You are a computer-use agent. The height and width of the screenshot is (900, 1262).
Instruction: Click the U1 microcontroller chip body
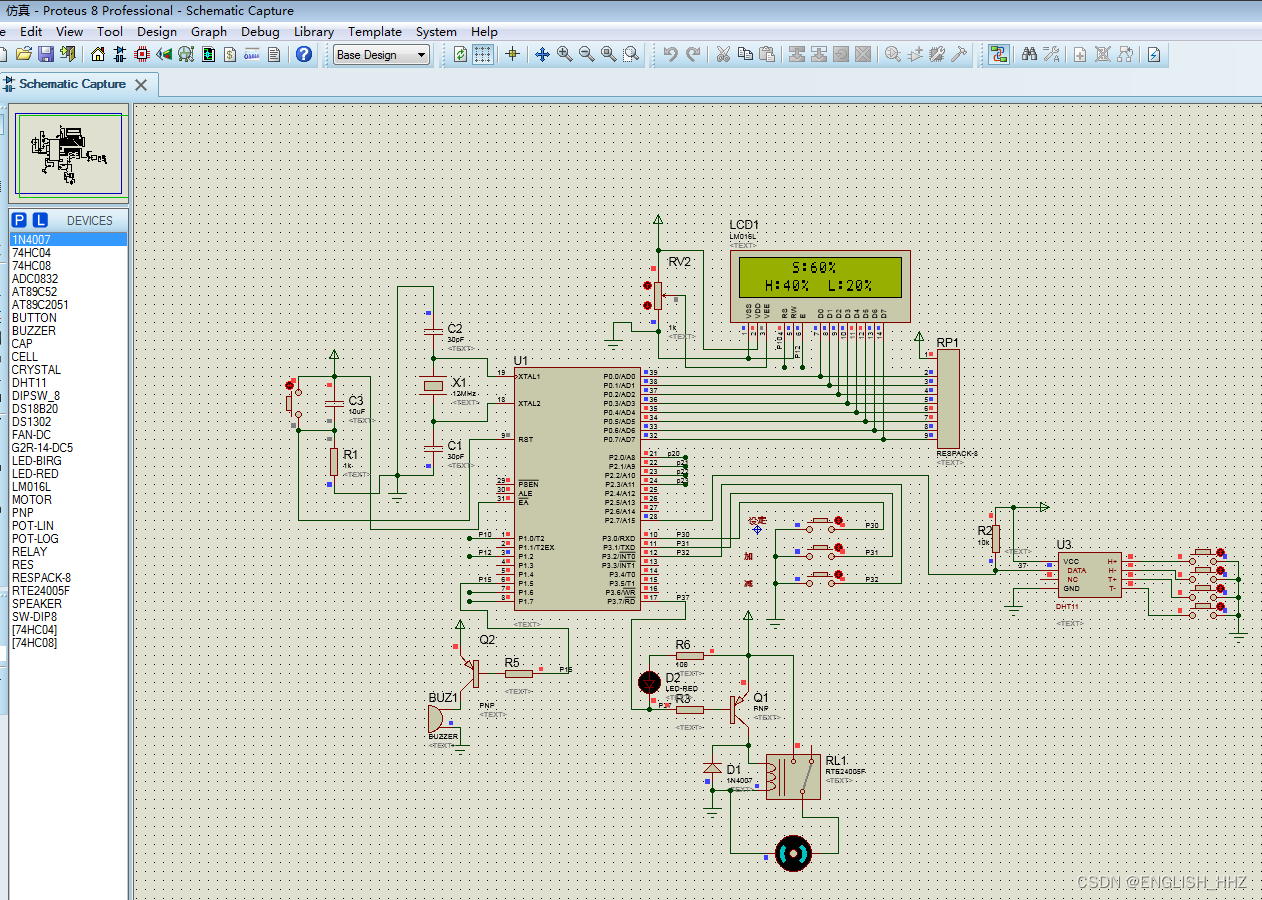click(575, 488)
